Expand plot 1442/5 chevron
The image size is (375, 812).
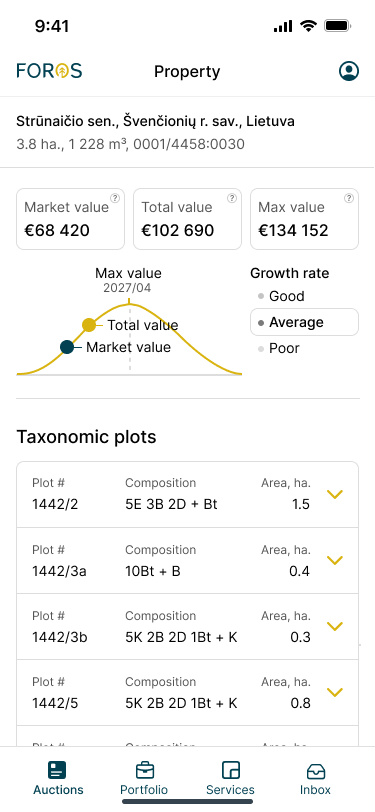pos(336,692)
